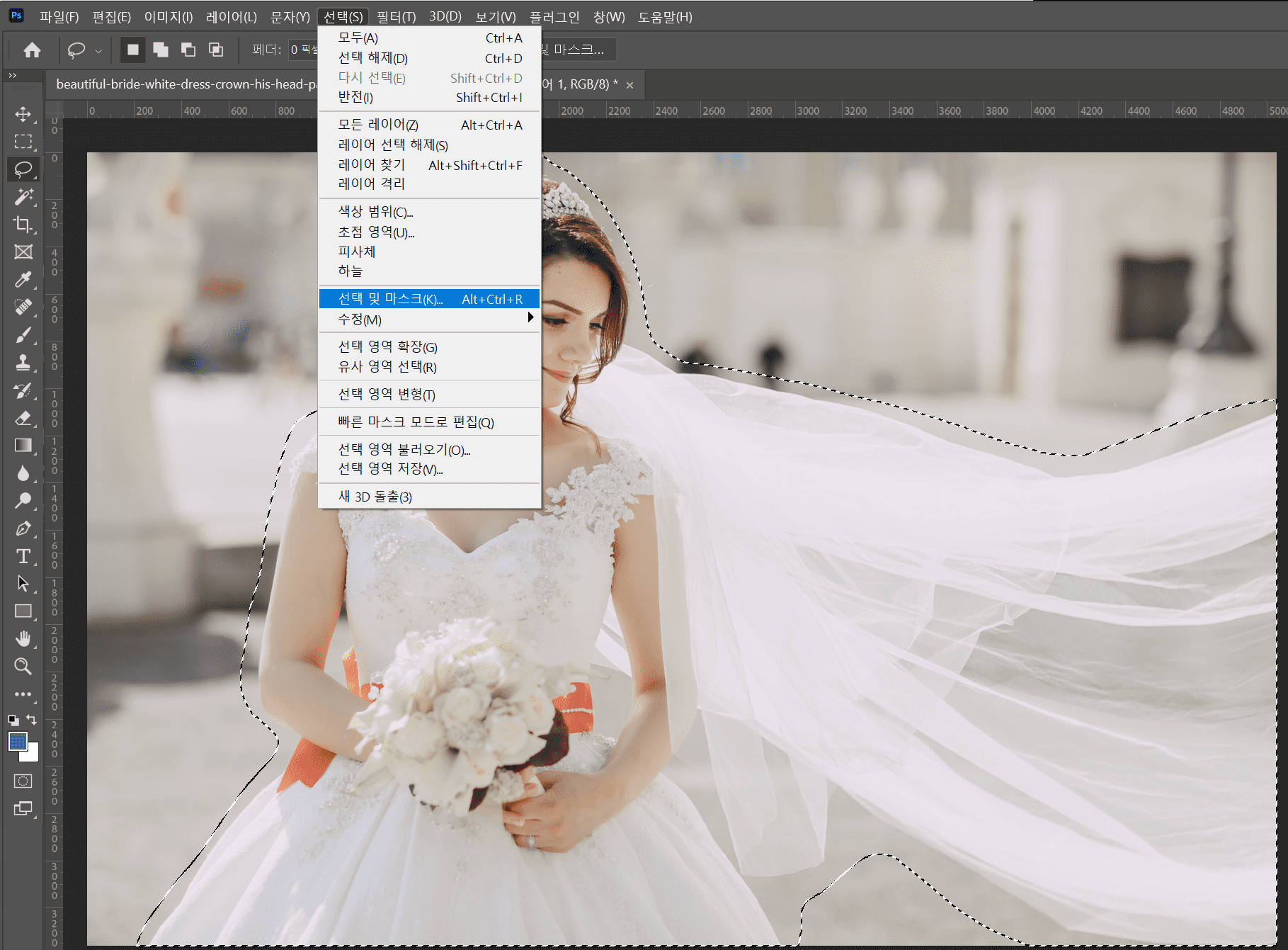Change the screen mode
This screenshot has width=1288, height=950.
point(23,808)
